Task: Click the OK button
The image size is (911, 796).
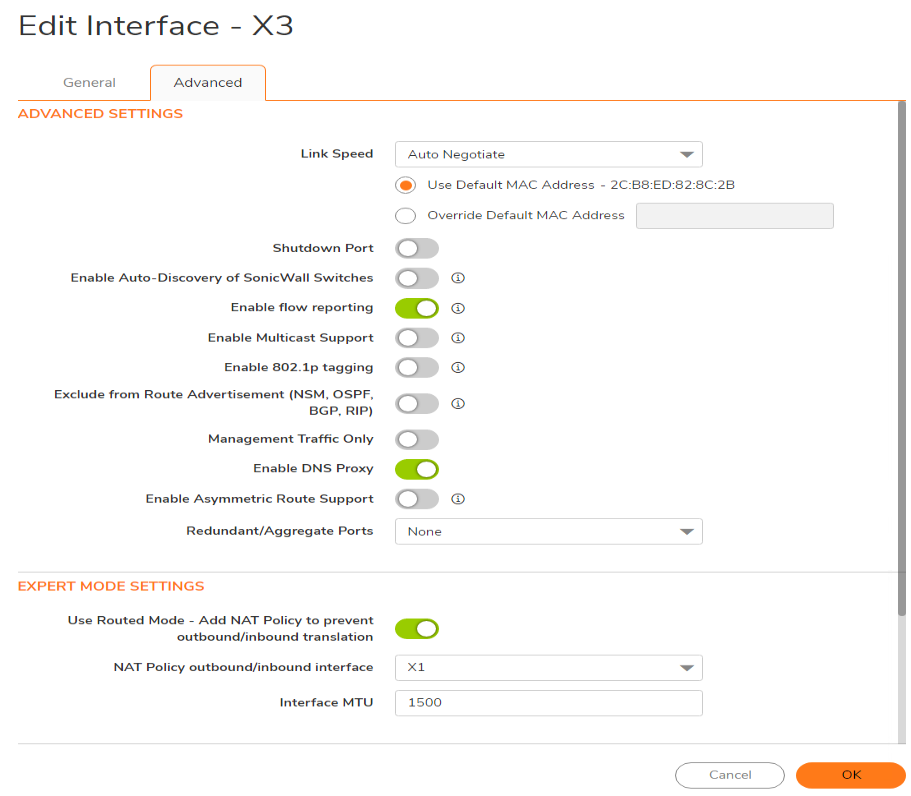Action: pos(850,775)
